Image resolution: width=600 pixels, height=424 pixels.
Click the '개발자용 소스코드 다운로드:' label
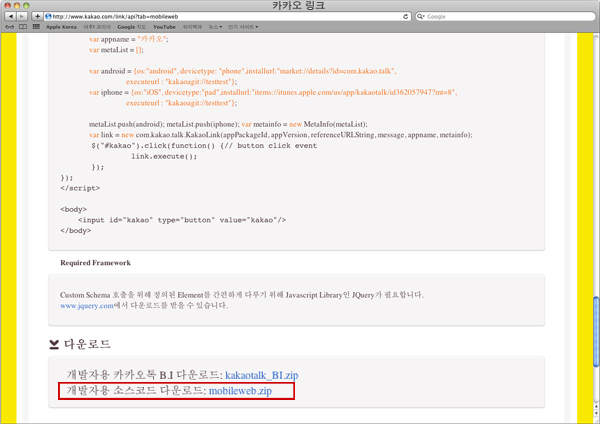tap(137, 391)
